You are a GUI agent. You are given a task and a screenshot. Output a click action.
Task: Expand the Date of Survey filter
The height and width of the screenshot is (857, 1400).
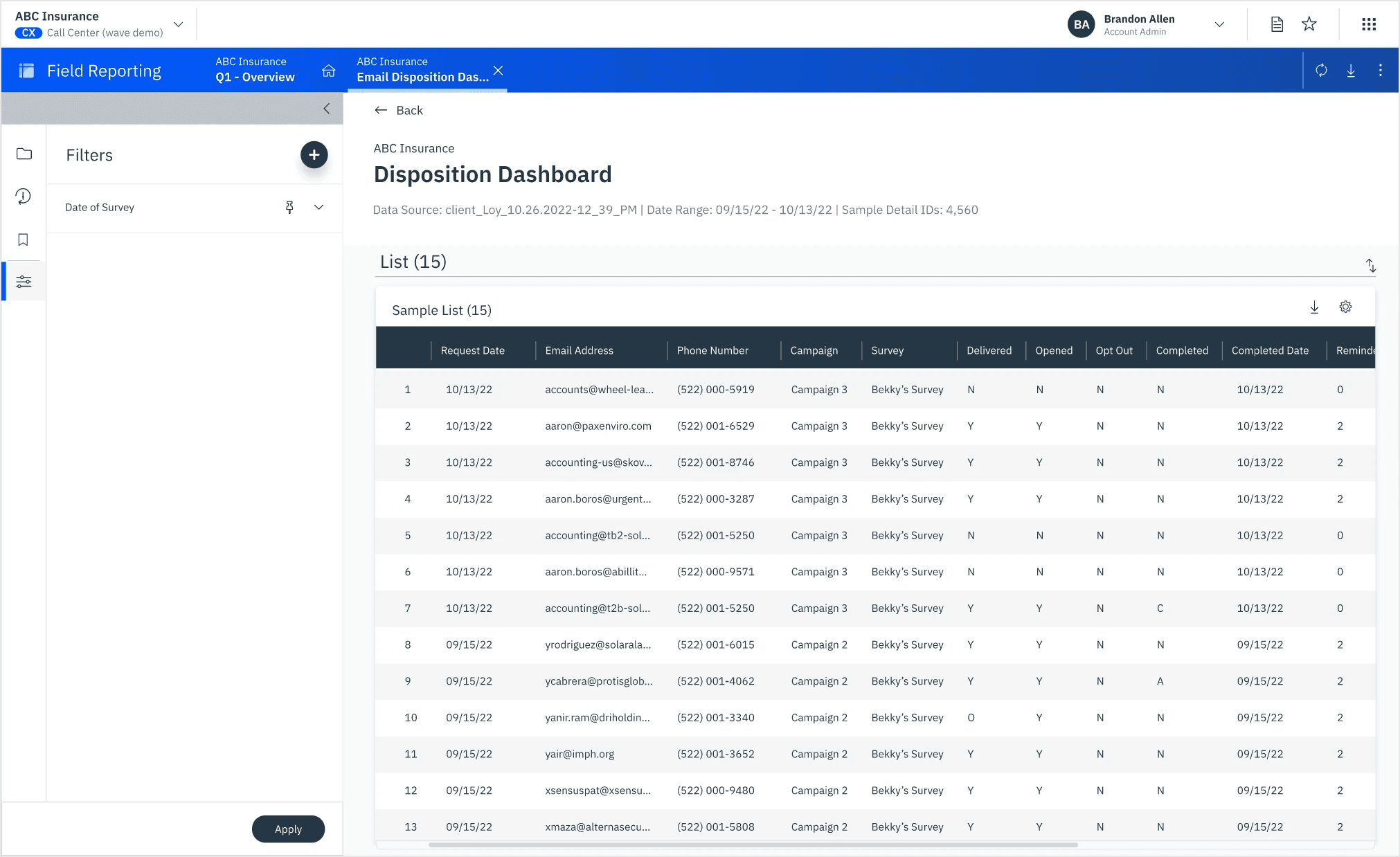(x=319, y=207)
